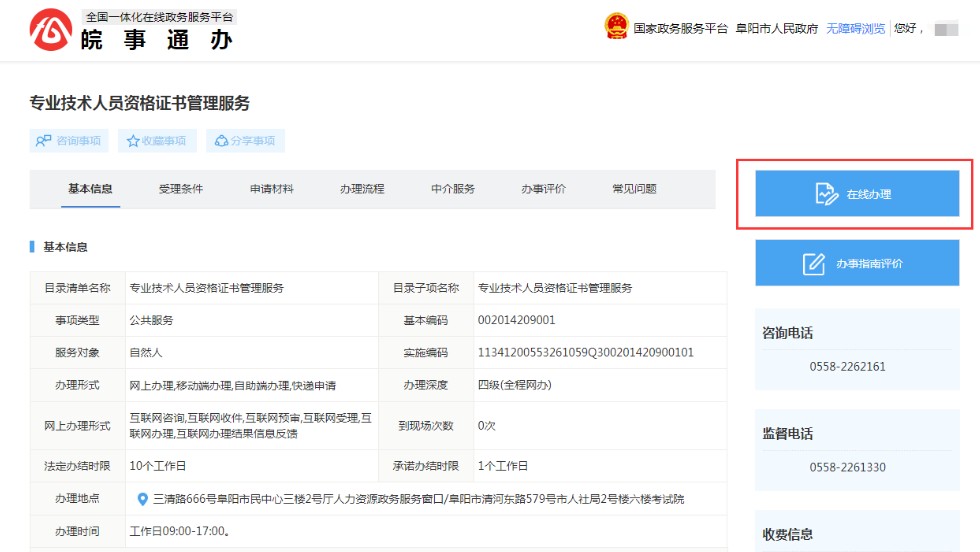Select the 基本信息 tab

[90, 189]
